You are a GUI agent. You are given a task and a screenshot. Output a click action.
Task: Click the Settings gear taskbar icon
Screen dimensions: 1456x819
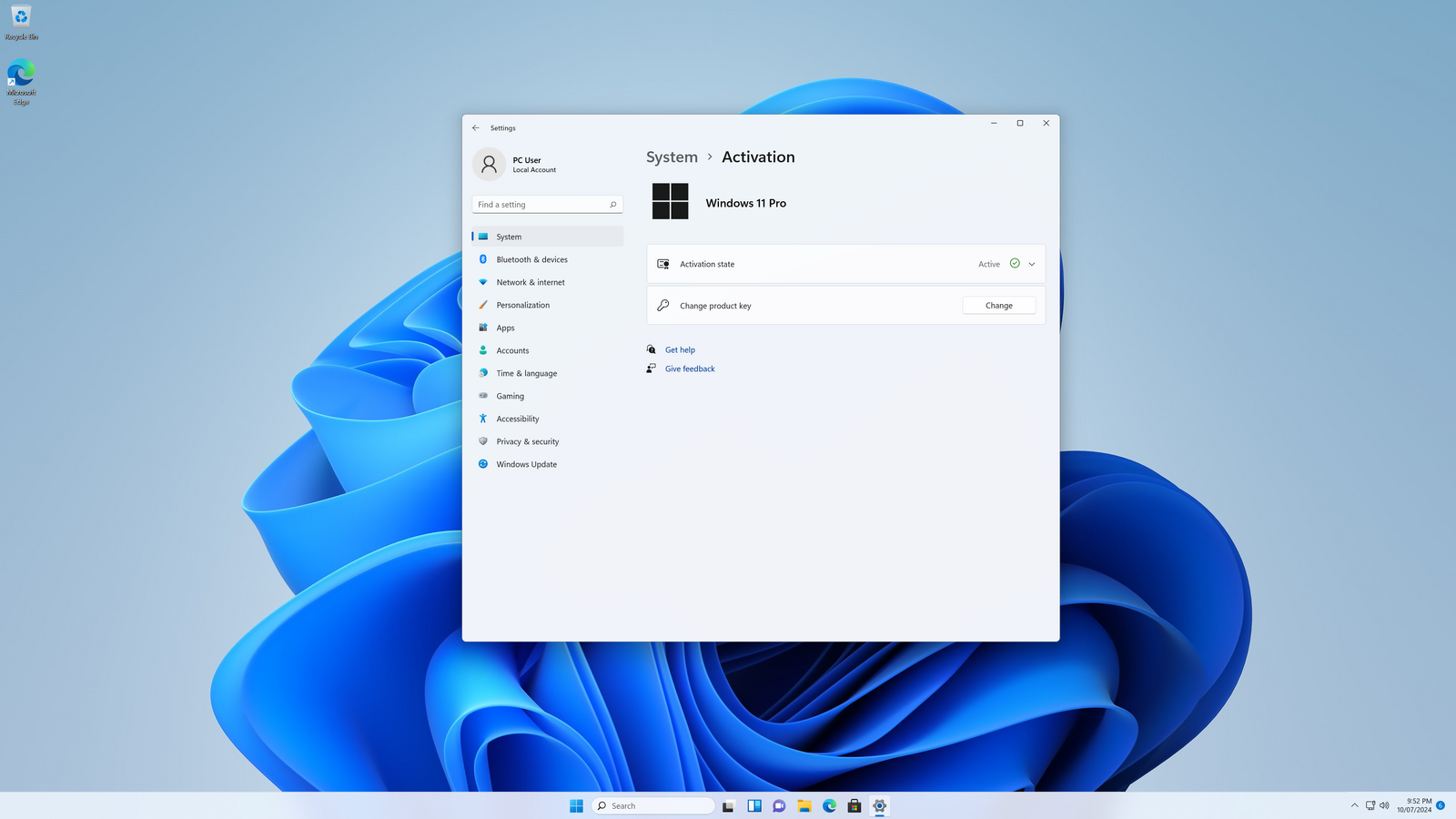point(880,805)
